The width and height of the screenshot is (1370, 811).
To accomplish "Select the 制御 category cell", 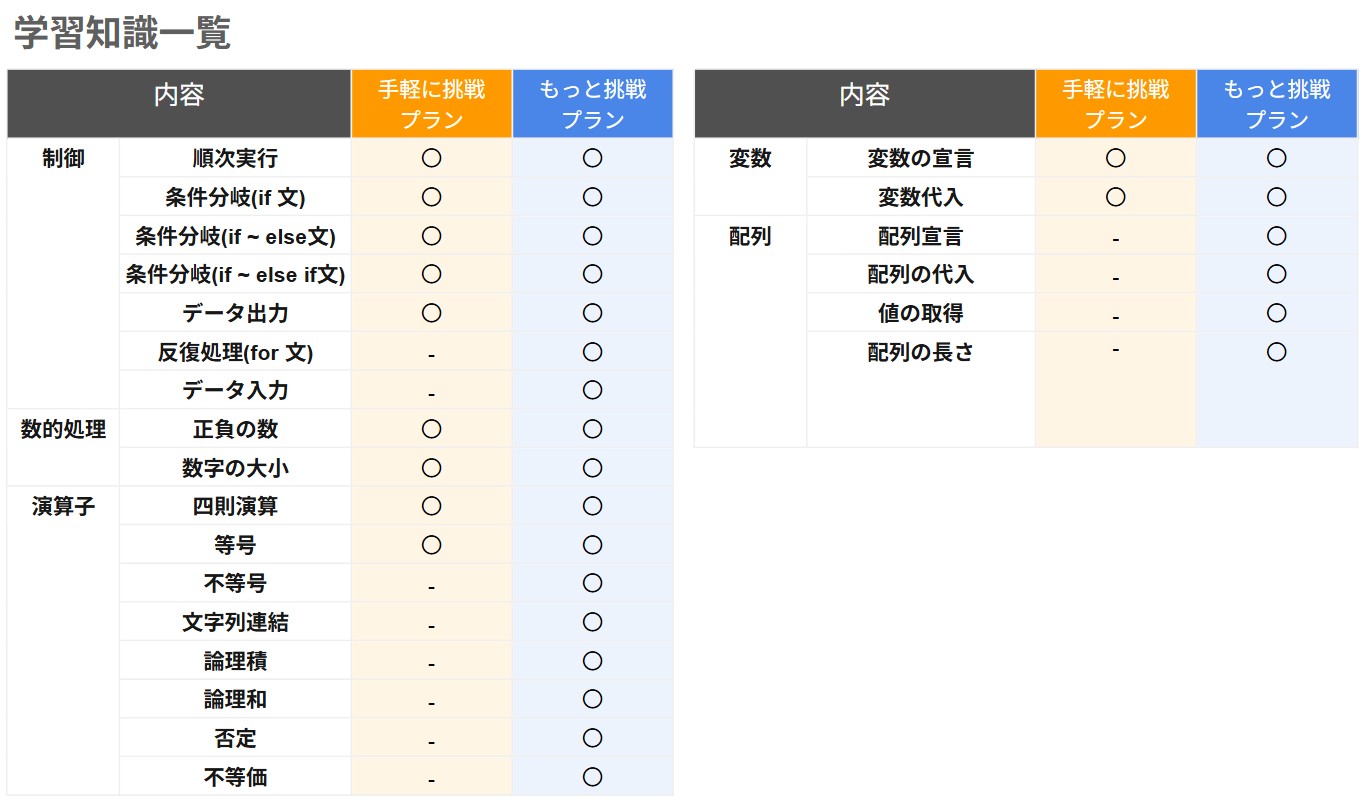I will coord(63,158).
